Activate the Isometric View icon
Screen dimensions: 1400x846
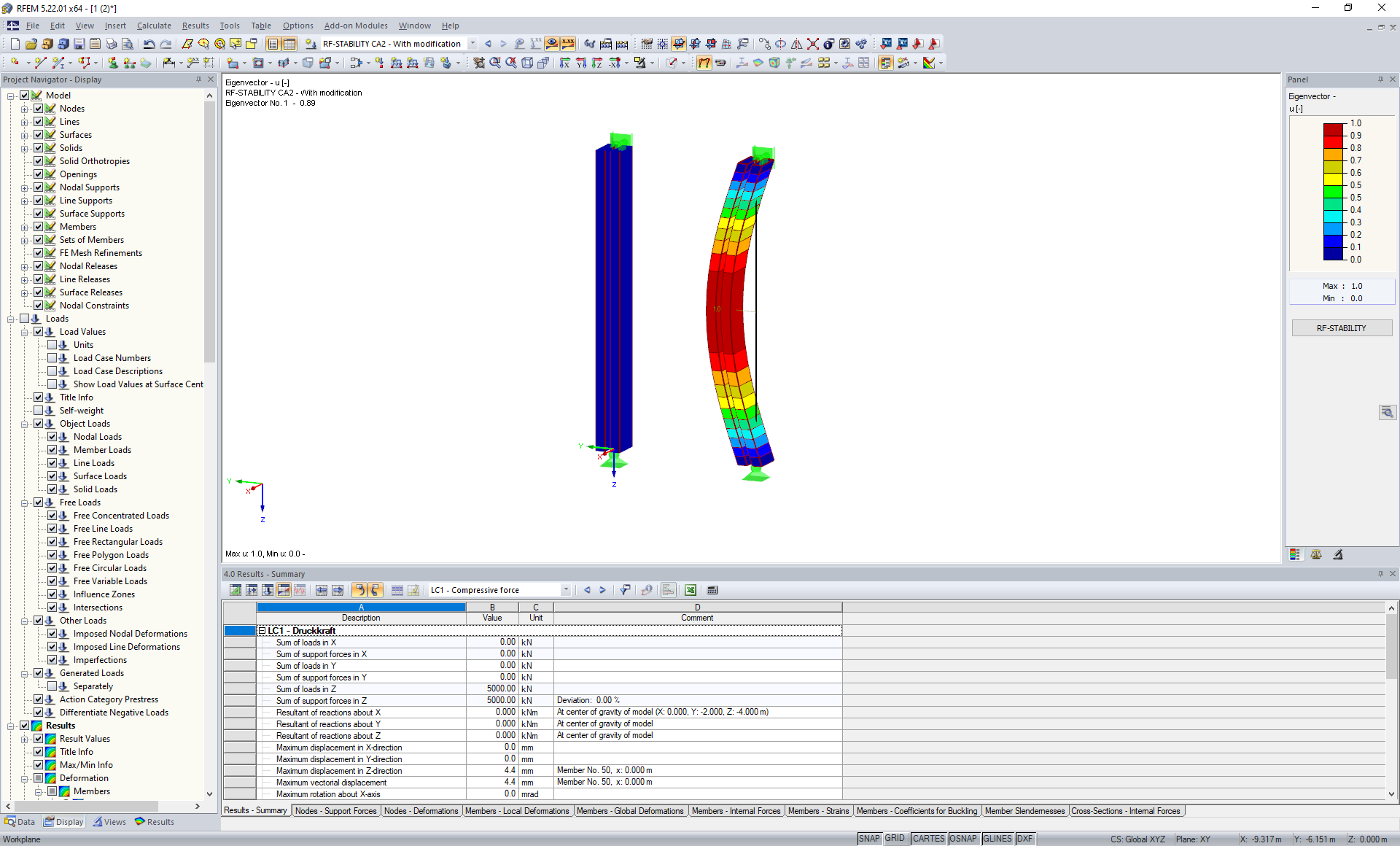(x=527, y=63)
